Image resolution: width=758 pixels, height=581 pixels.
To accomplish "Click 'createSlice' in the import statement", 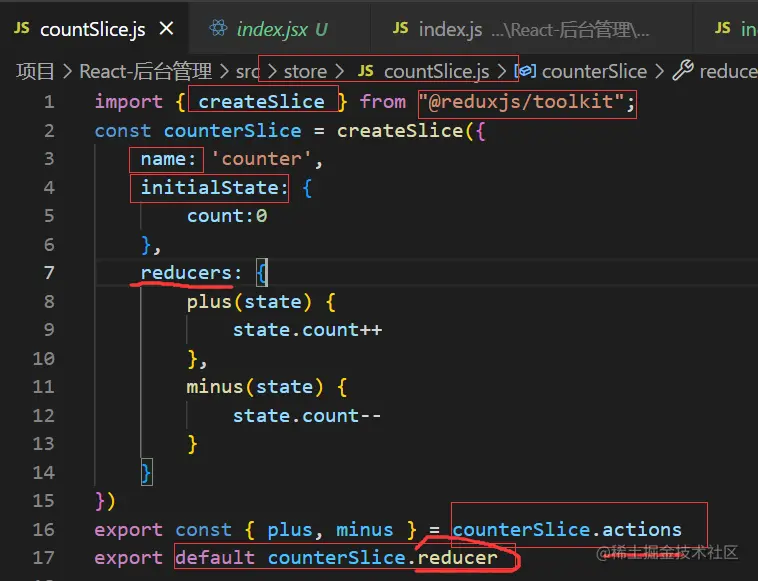I will [261, 102].
